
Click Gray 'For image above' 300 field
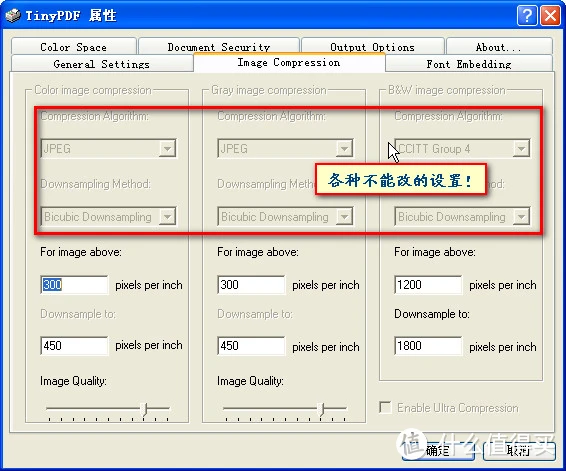pos(251,285)
